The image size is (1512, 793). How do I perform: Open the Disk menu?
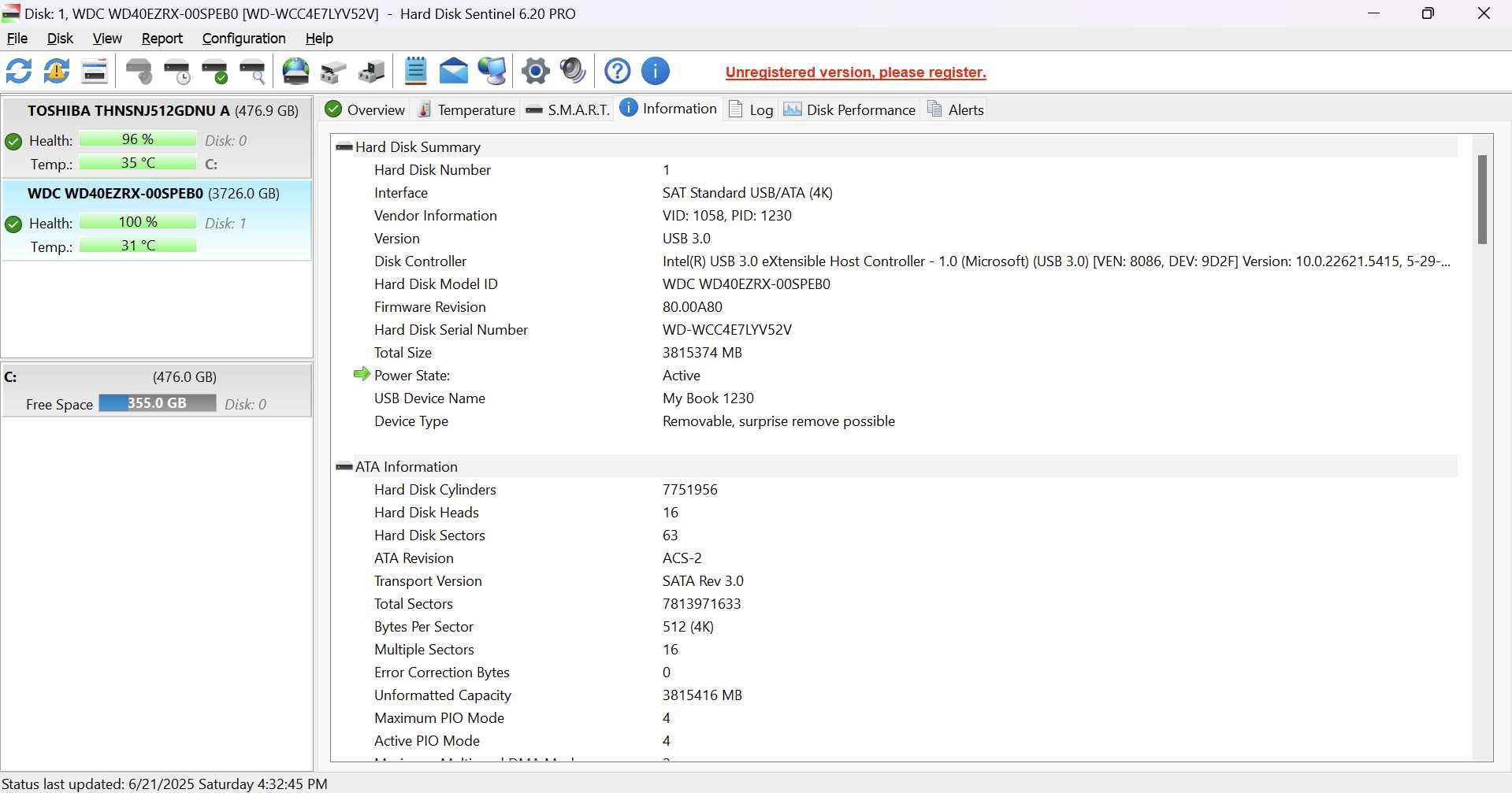click(60, 39)
